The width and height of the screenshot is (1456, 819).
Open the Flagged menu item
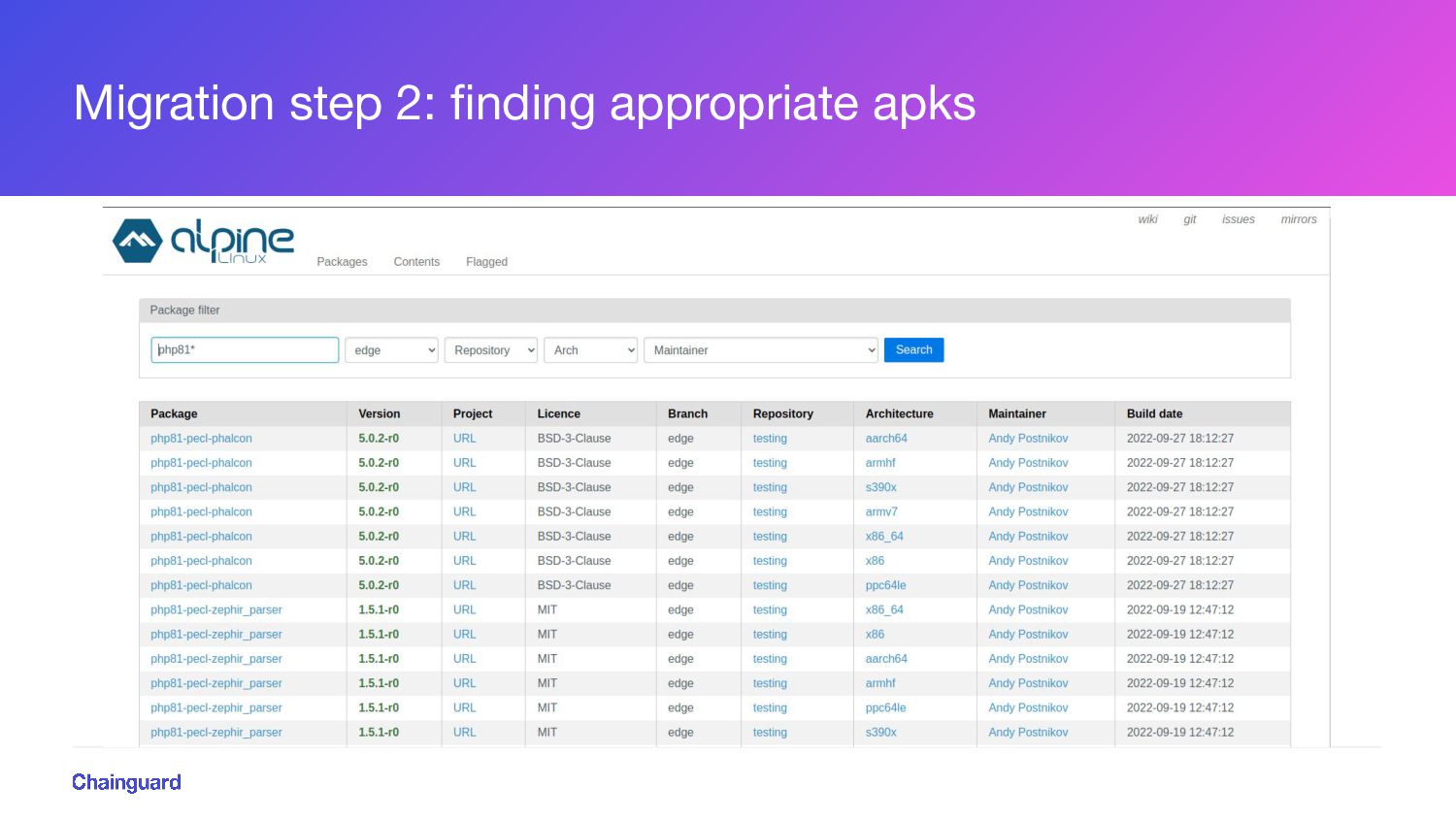point(486,262)
